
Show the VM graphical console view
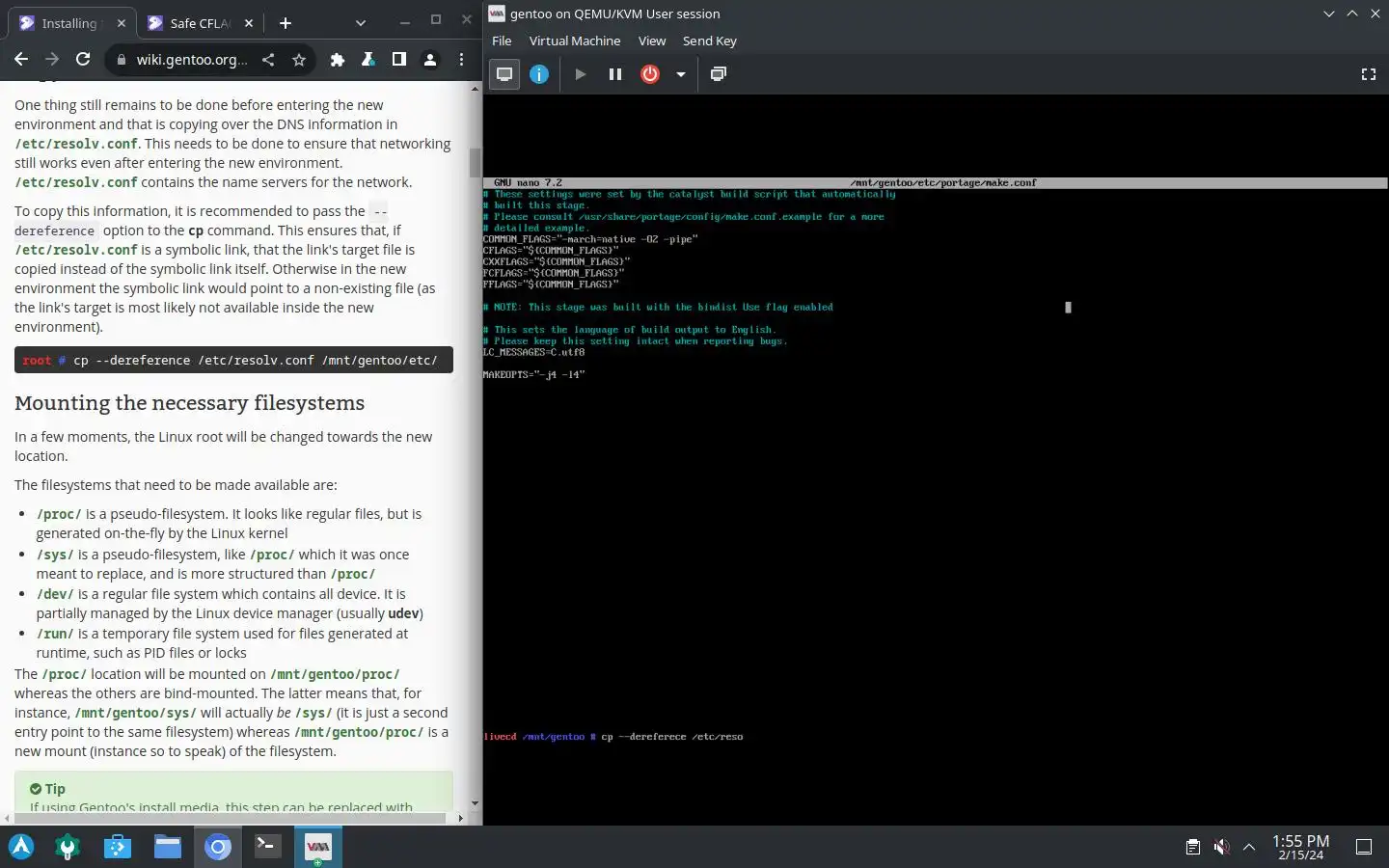[x=504, y=74]
